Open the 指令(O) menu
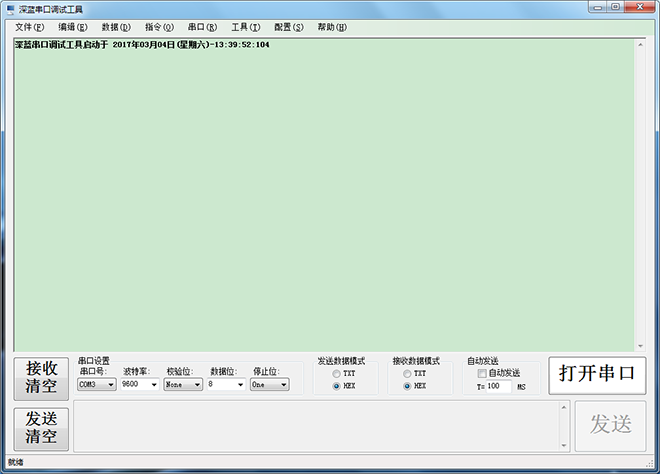The width and height of the screenshot is (660, 474). 160,27
